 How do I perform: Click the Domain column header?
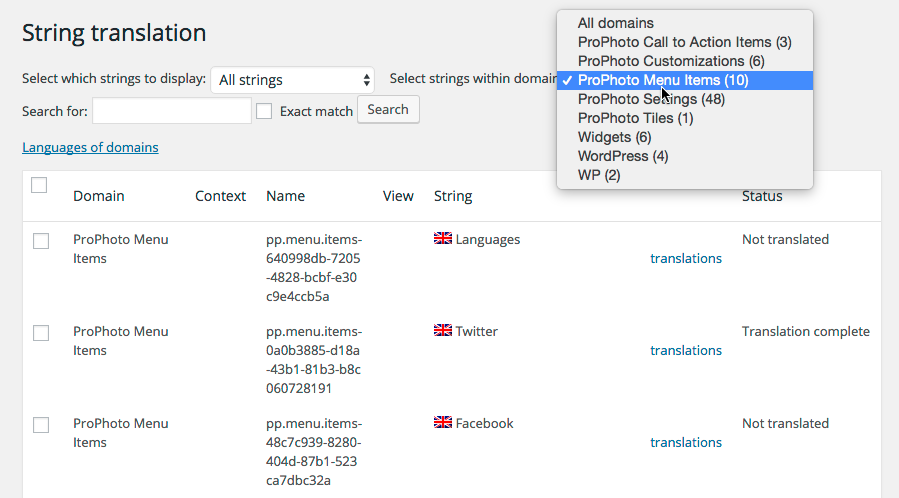click(99, 196)
